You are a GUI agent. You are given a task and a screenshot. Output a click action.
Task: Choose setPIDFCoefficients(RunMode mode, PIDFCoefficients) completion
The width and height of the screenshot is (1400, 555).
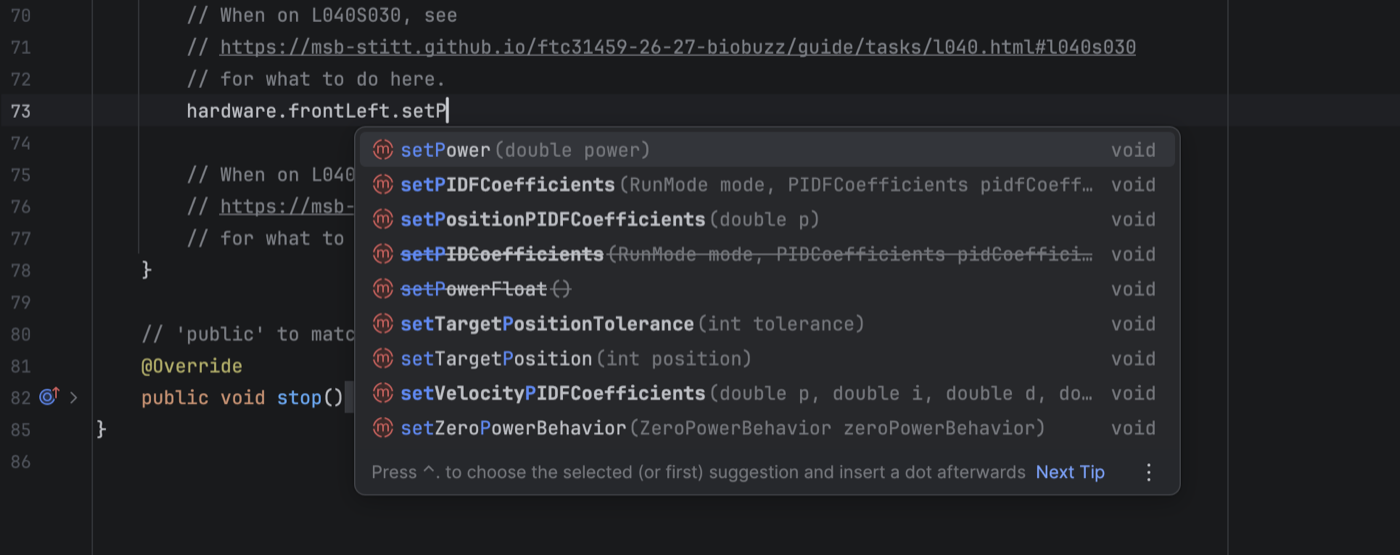coord(767,185)
